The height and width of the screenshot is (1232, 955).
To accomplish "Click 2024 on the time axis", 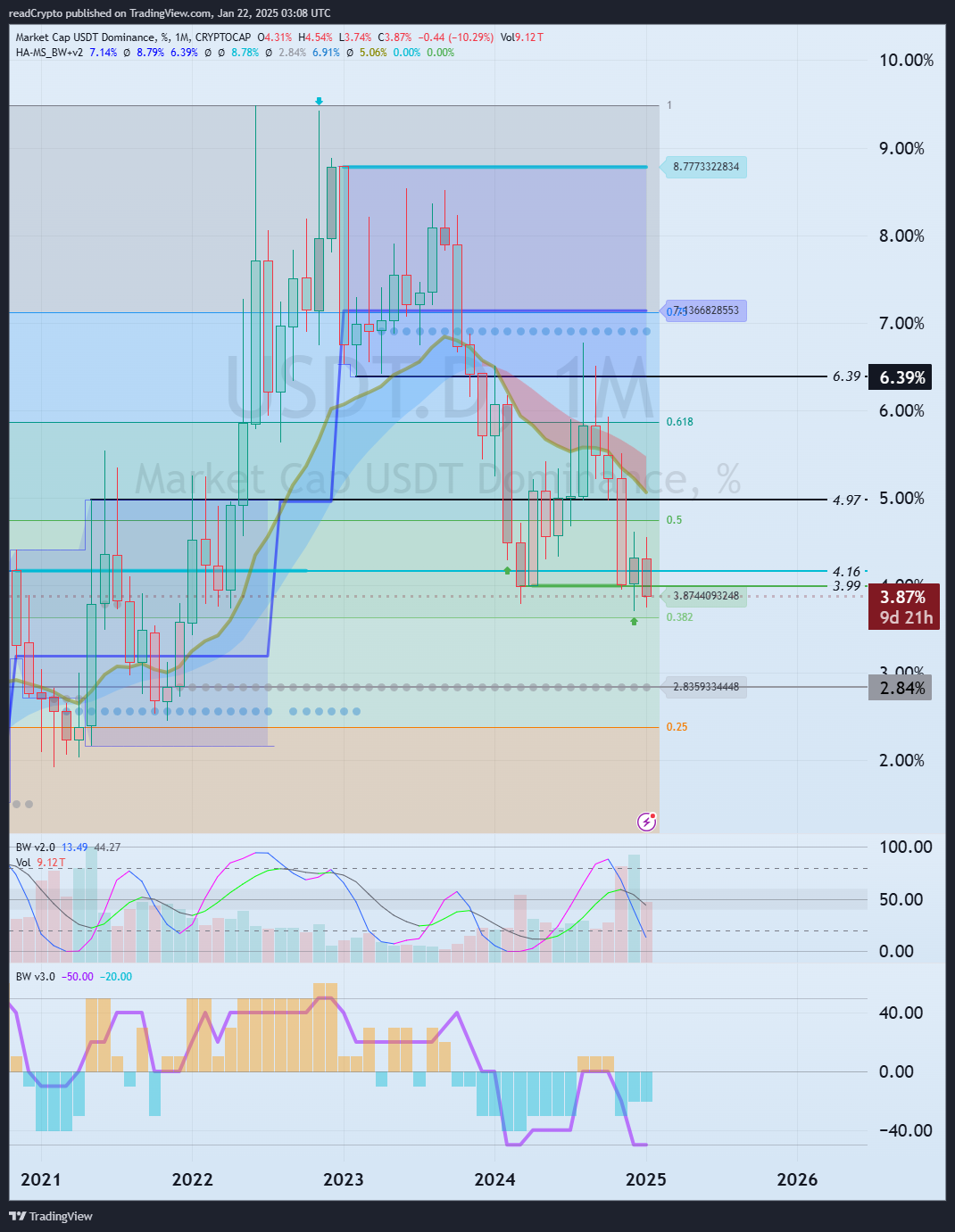I will pos(494,1179).
